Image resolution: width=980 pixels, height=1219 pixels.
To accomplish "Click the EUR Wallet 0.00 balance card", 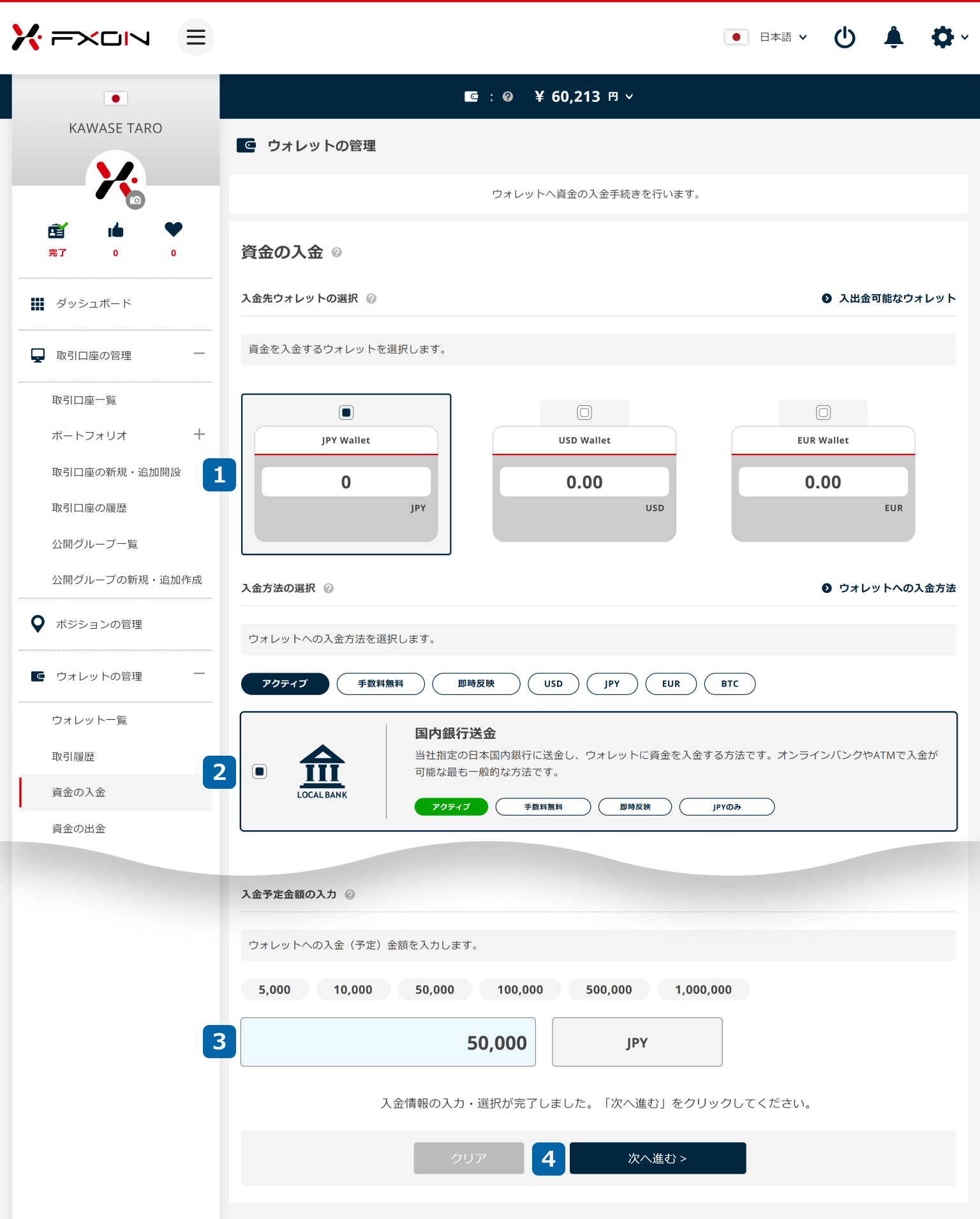I will [x=824, y=484].
